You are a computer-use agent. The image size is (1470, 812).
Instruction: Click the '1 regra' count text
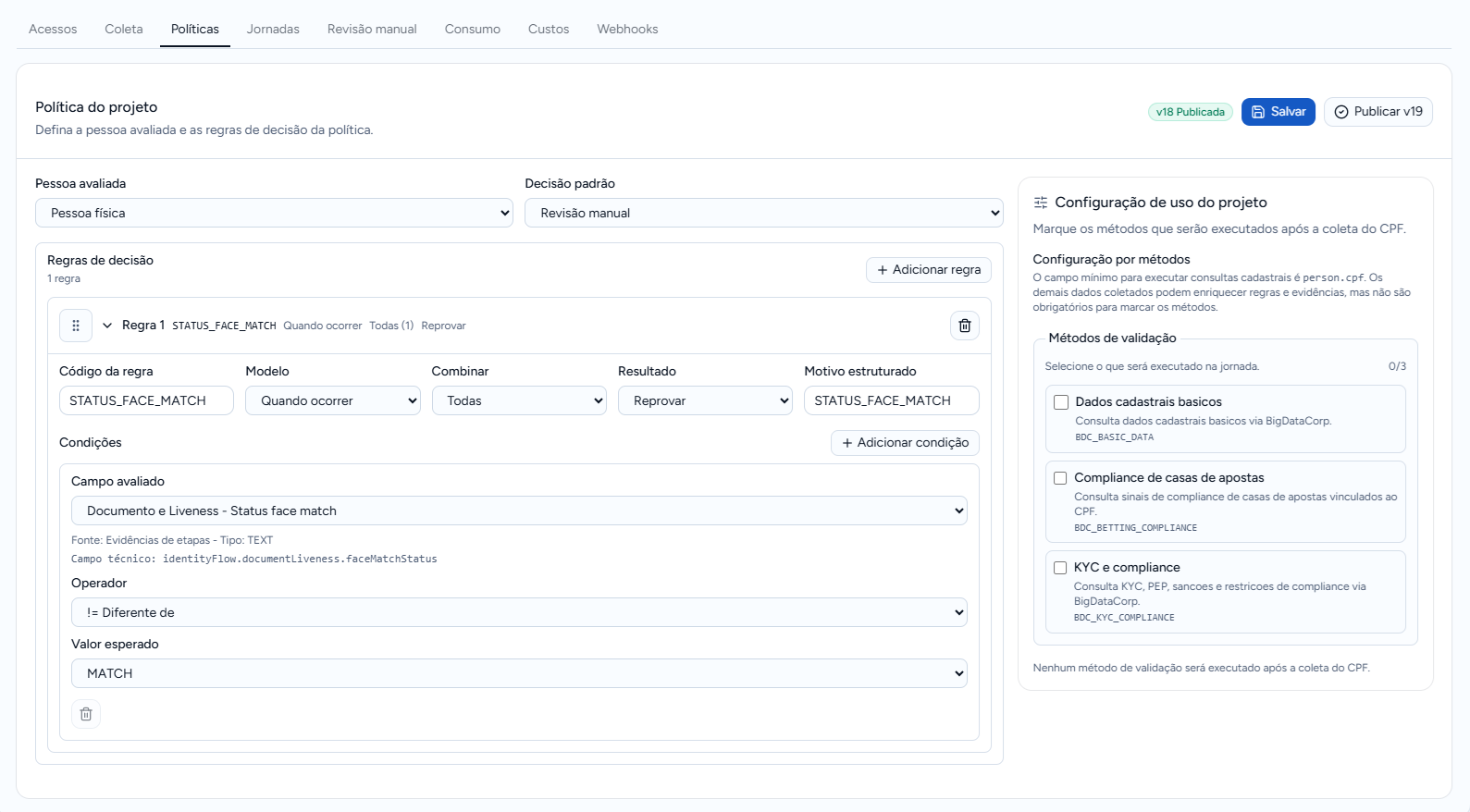point(64,279)
